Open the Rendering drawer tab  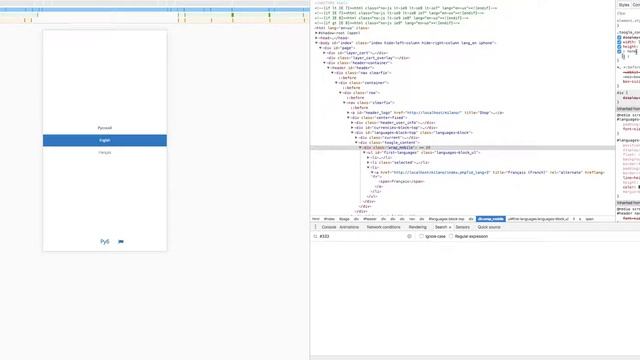pyautogui.click(x=418, y=227)
